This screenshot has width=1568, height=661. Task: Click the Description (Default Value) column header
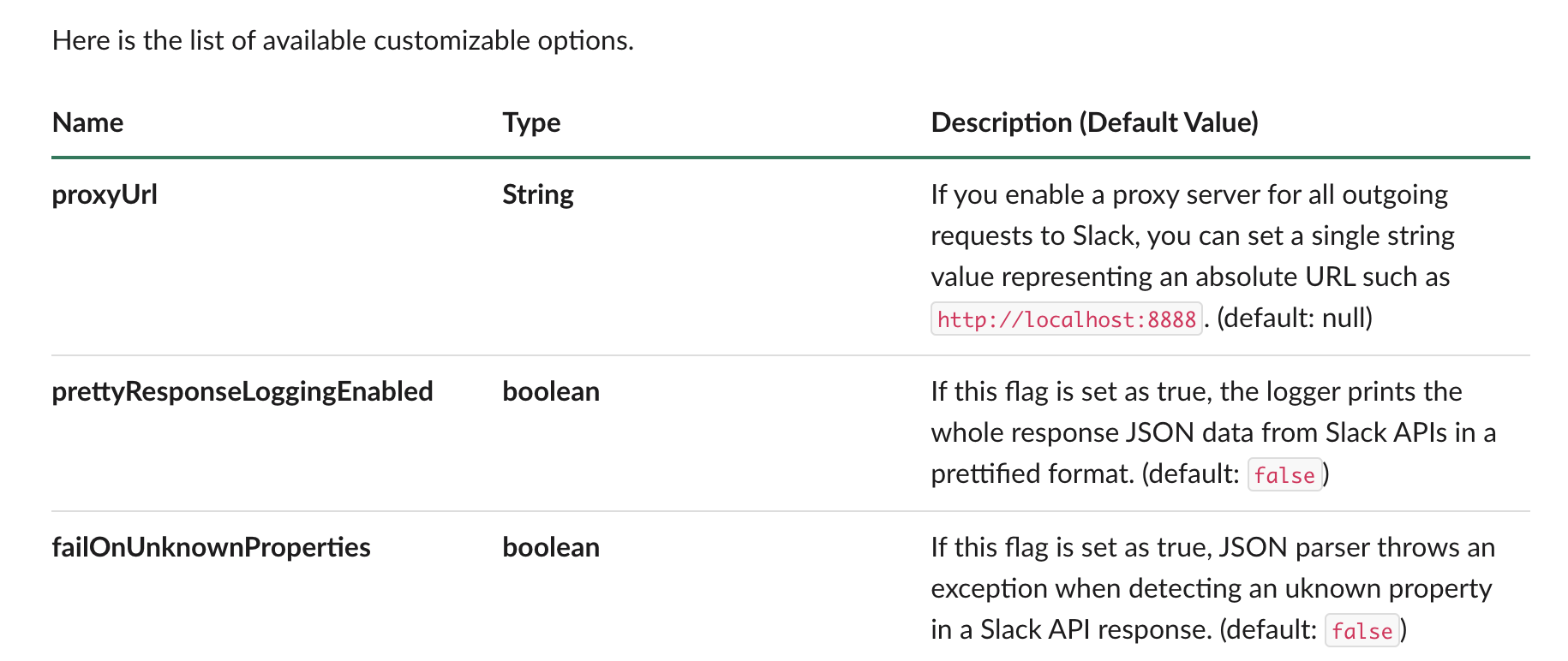(1094, 122)
